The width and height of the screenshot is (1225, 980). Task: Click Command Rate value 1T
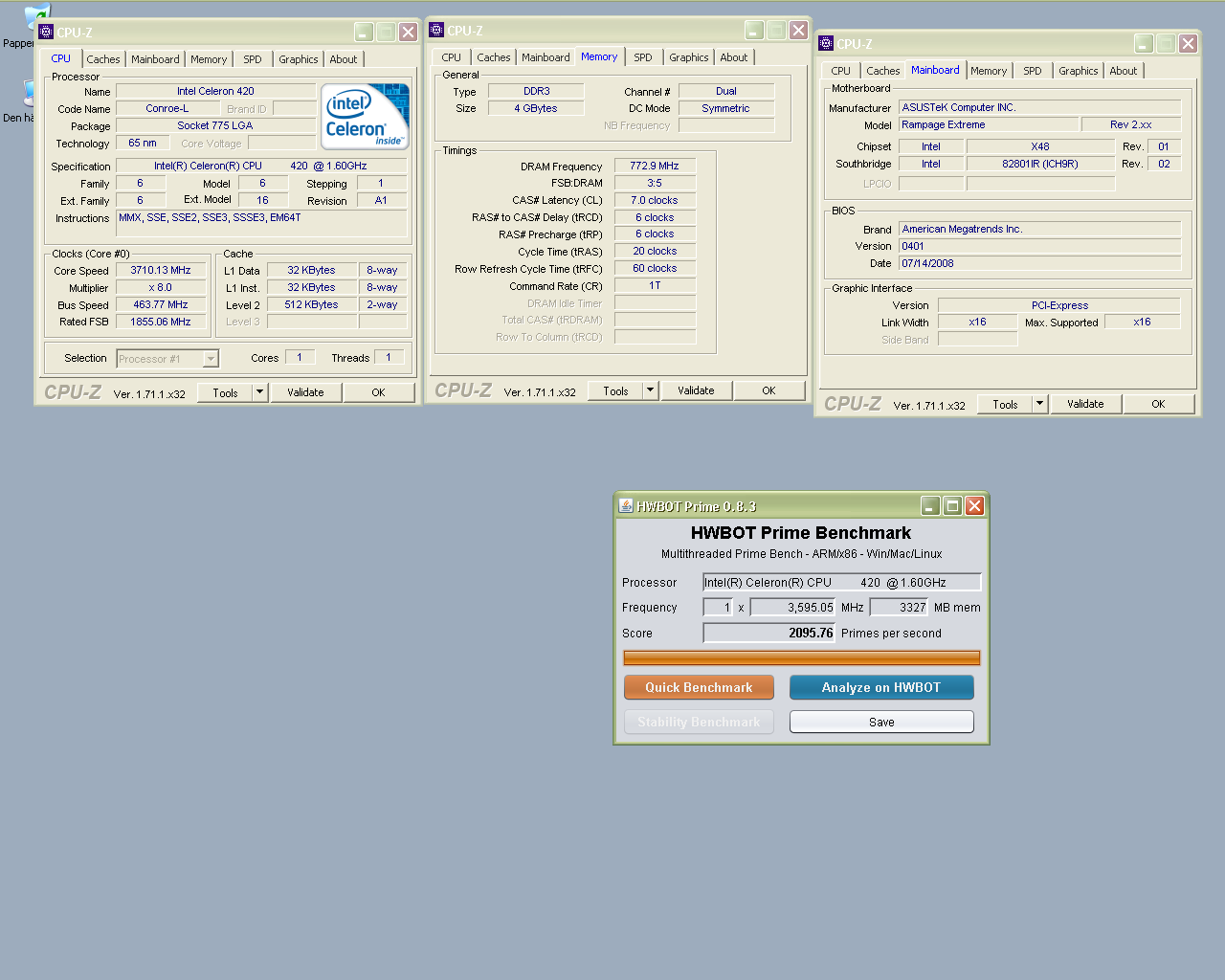pos(655,285)
